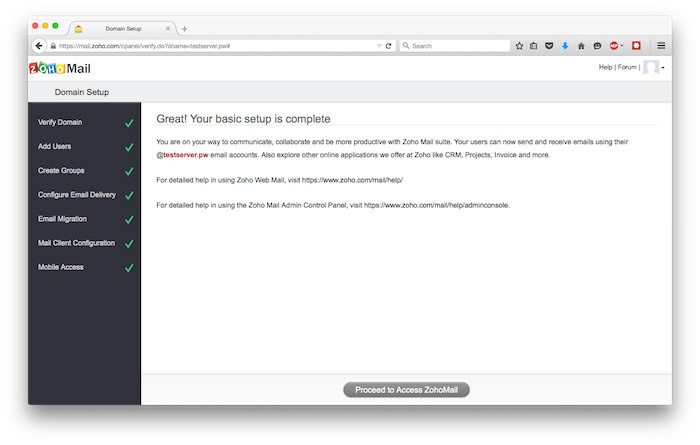The image size is (700, 445).
Task: Click the red square extension icon
Action: click(x=636, y=46)
